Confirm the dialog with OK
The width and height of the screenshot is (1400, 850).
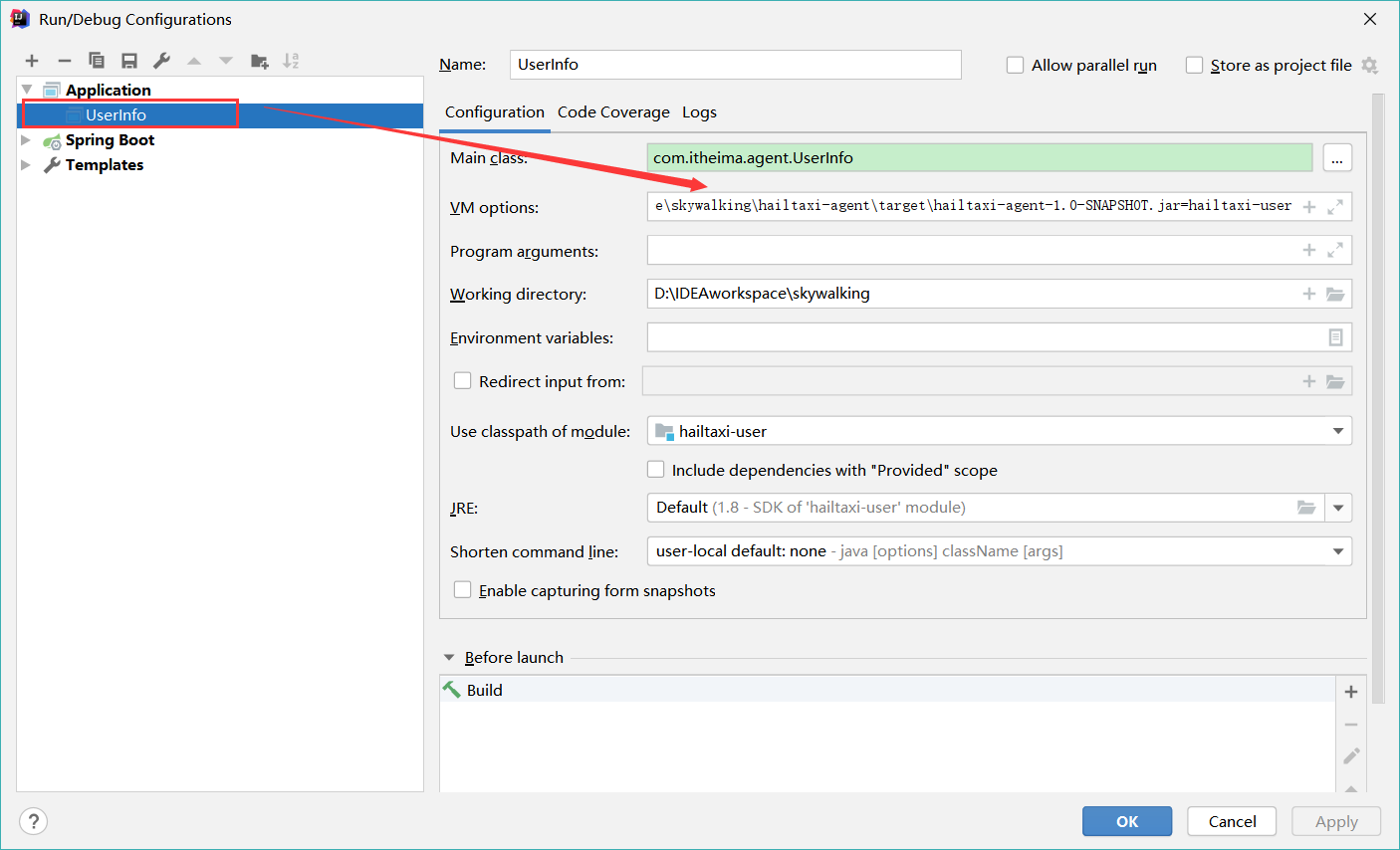click(x=1127, y=821)
